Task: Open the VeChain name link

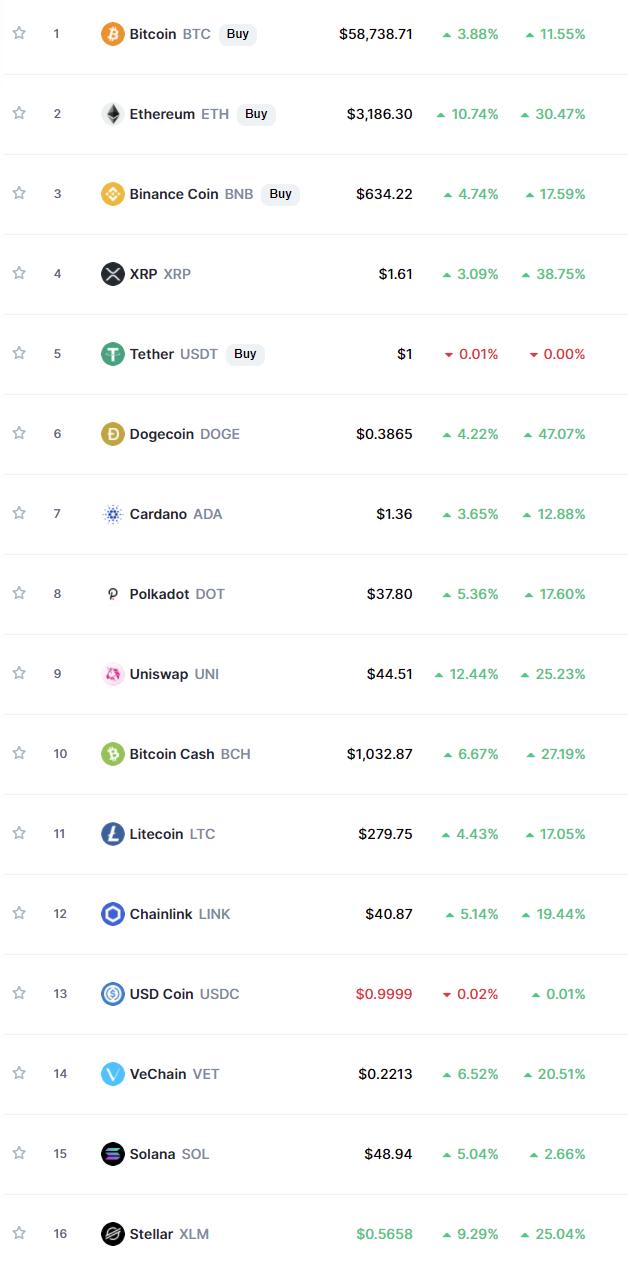Action: pos(158,1074)
